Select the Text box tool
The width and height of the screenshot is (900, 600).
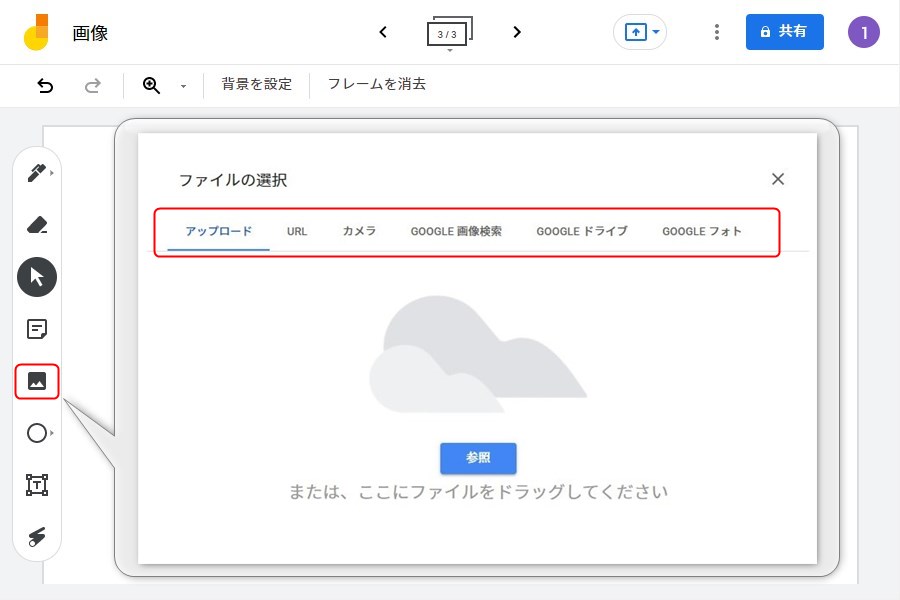37,485
